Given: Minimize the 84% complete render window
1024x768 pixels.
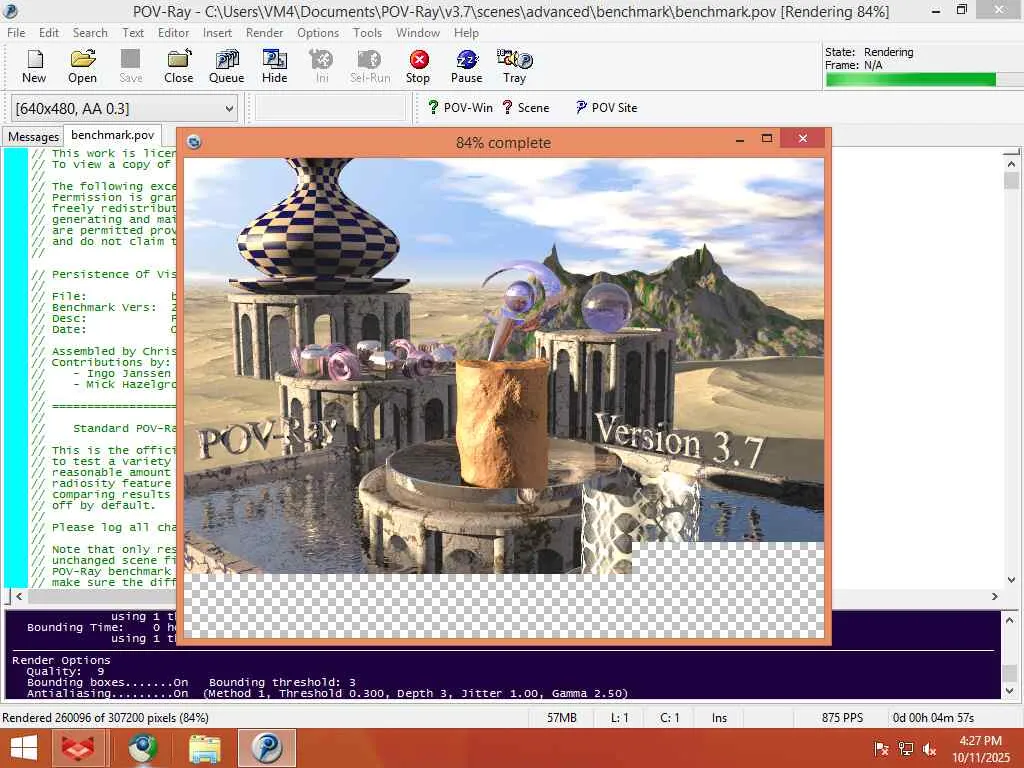Looking at the screenshot, I should (x=740, y=139).
